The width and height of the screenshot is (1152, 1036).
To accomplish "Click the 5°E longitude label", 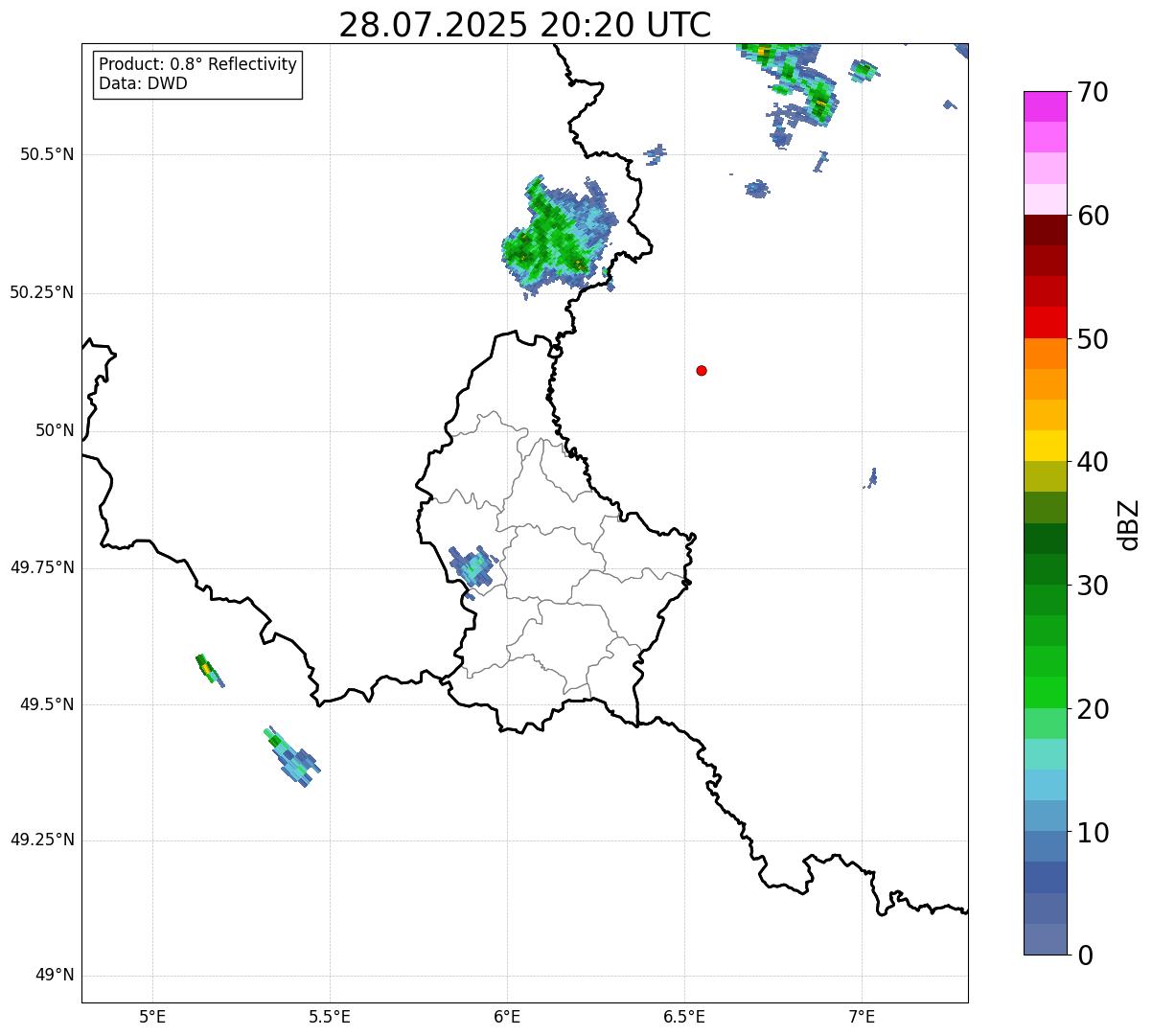I will point(152,1016).
